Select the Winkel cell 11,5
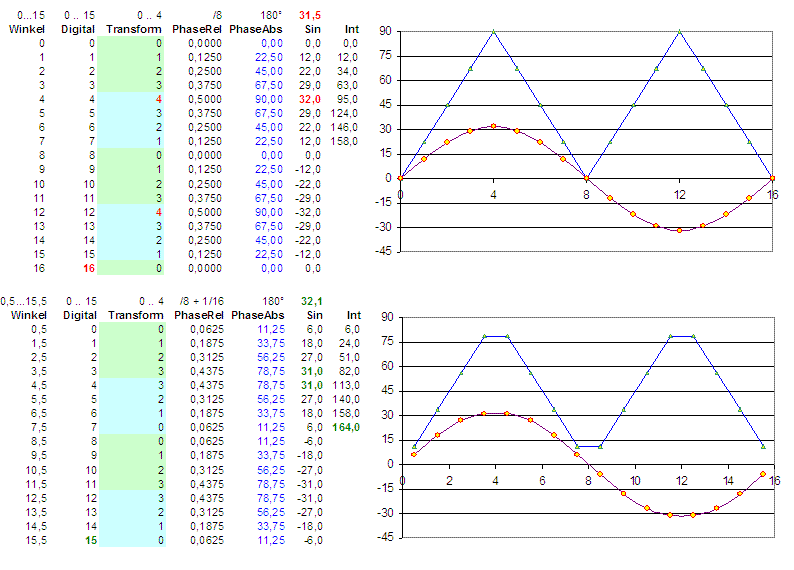The height and width of the screenshot is (570, 794). [36, 484]
